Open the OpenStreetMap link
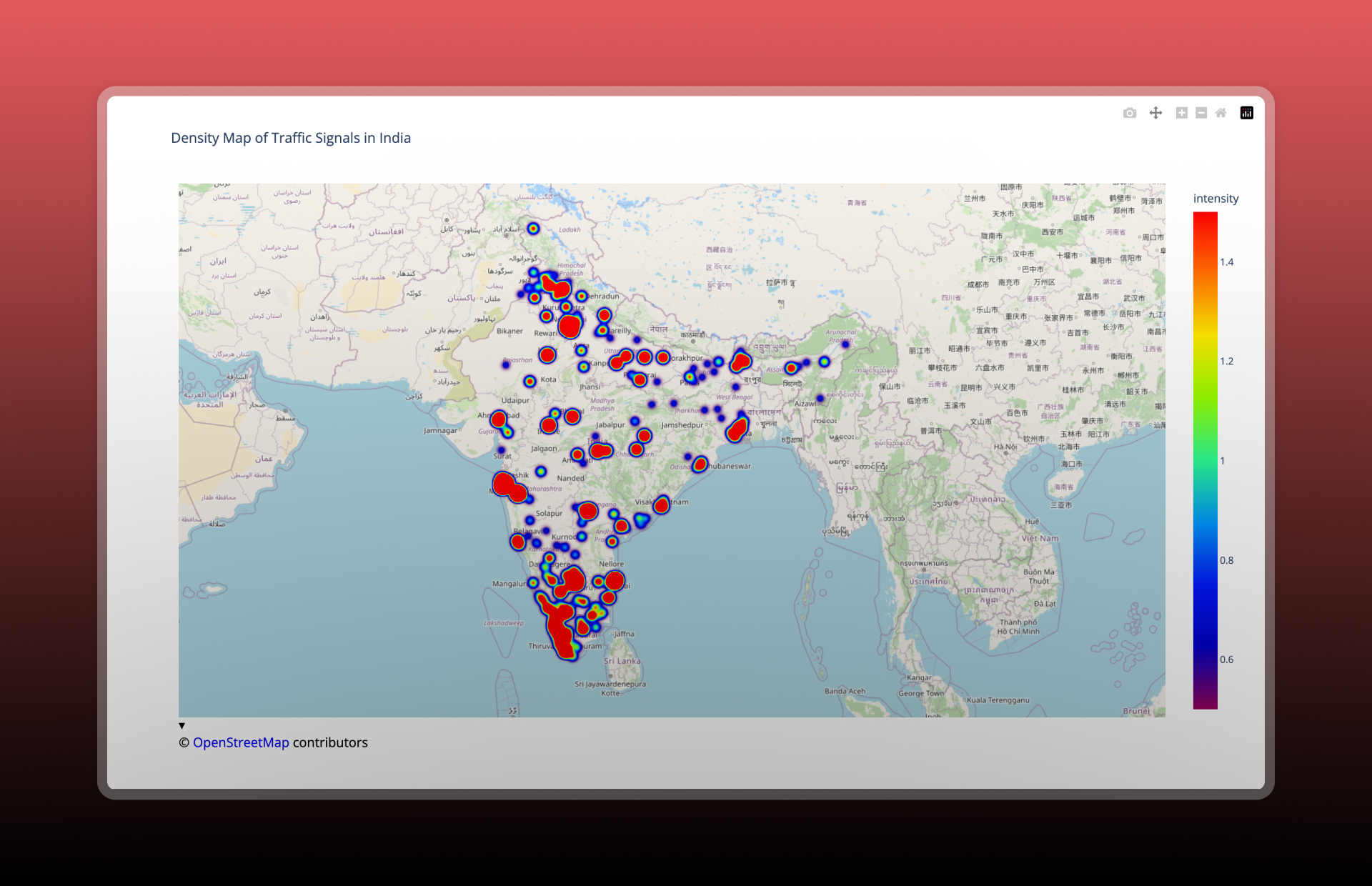This screenshot has height=886, width=1372. 241,742
